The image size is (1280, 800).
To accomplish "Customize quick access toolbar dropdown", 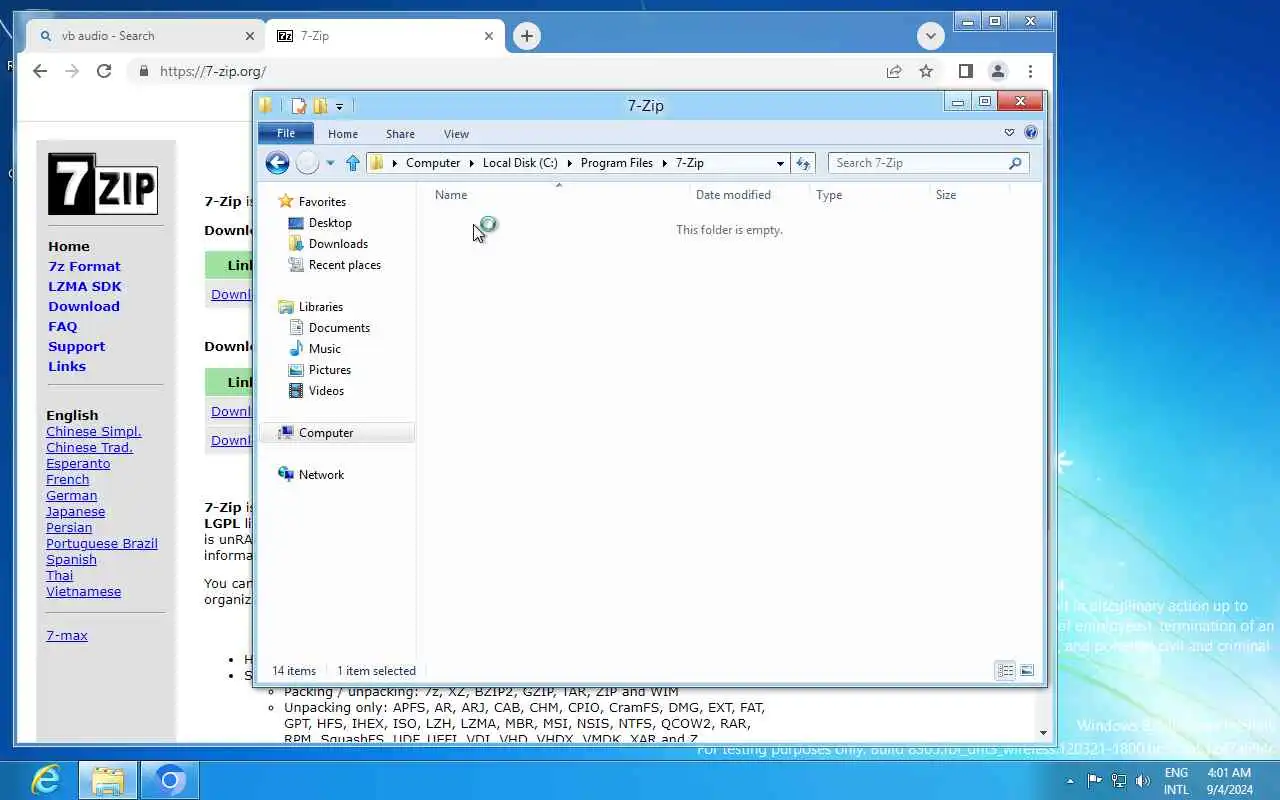I will click(x=340, y=106).
